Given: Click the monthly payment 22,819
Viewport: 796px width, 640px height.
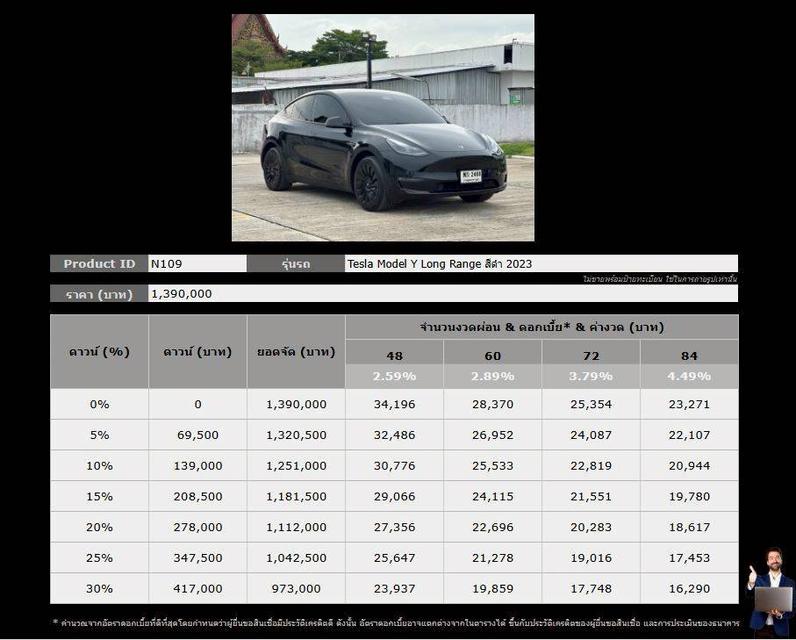Looking at the screenshot, I should point(591,466).
